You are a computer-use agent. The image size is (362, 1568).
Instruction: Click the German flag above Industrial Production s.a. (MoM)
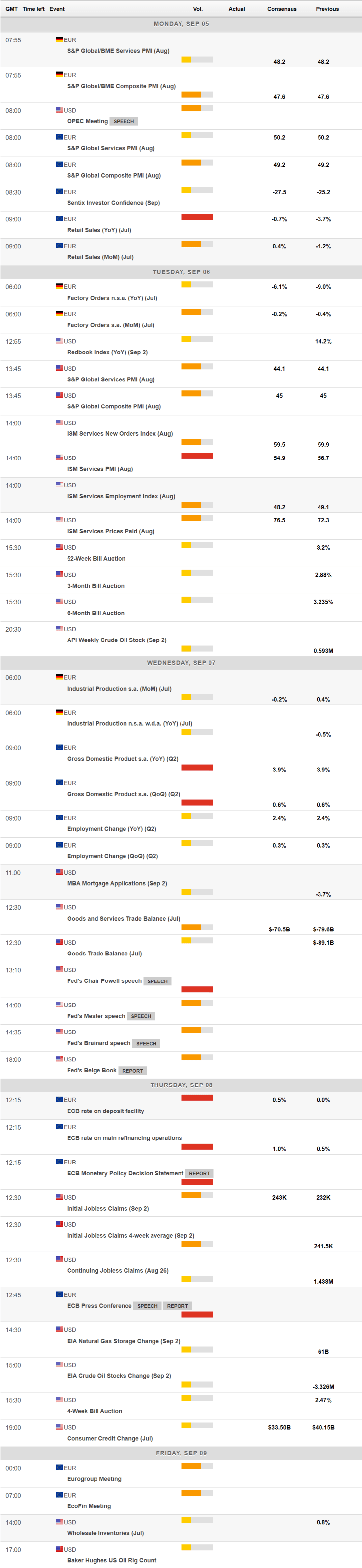click(x=59, y=677)
